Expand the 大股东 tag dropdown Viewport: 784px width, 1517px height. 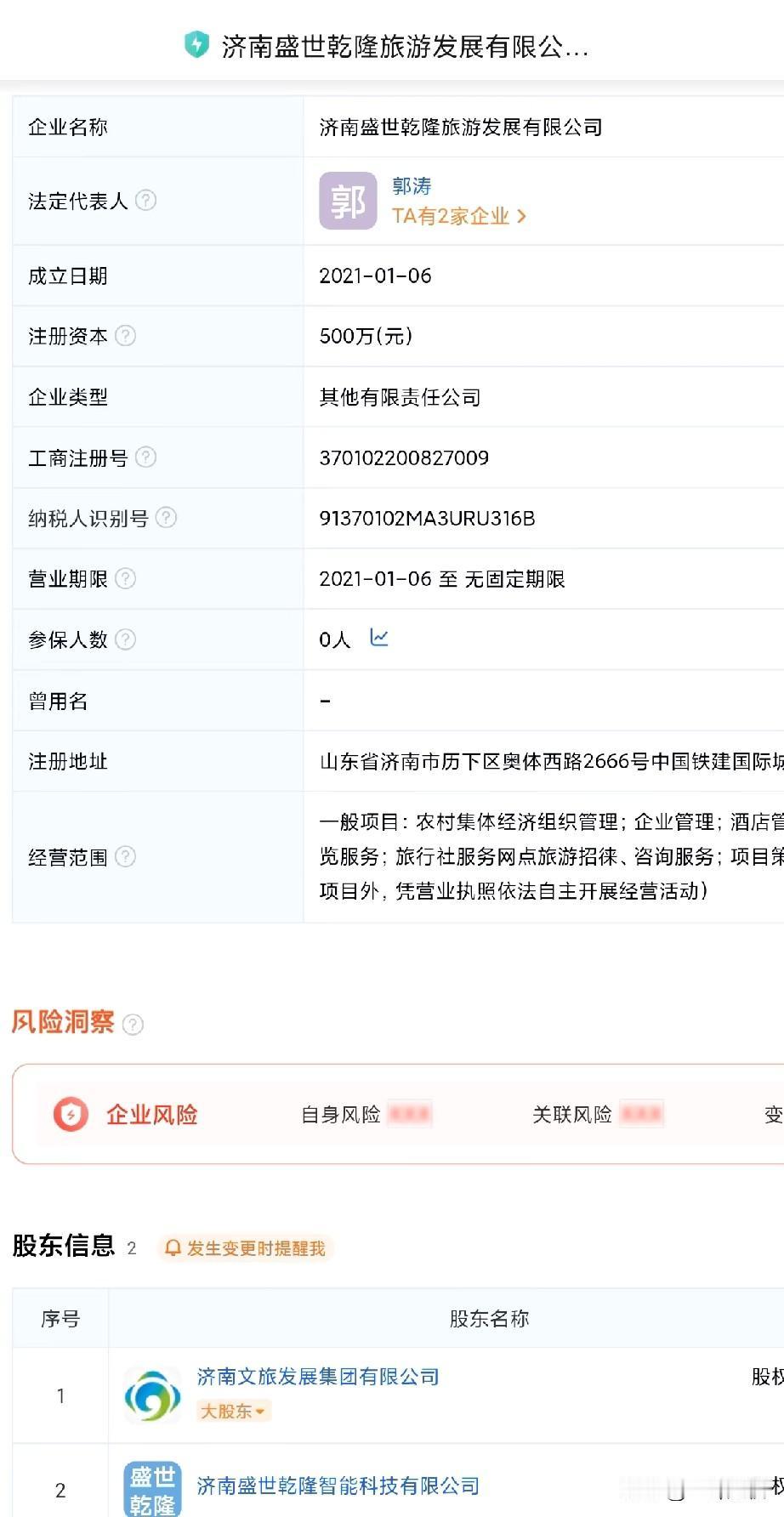coord(234,1412)
